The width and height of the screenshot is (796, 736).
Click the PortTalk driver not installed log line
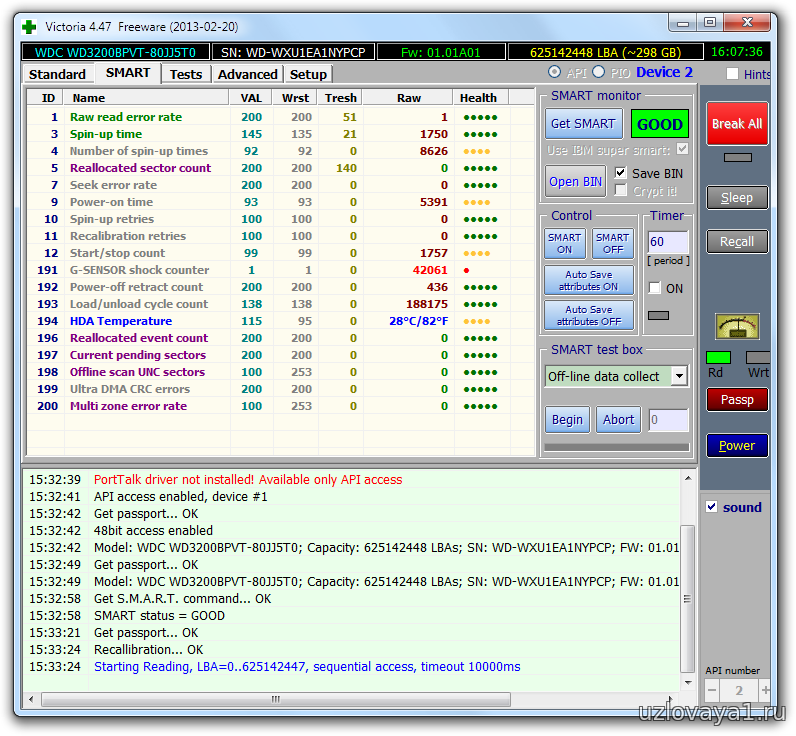coord(248,480)
